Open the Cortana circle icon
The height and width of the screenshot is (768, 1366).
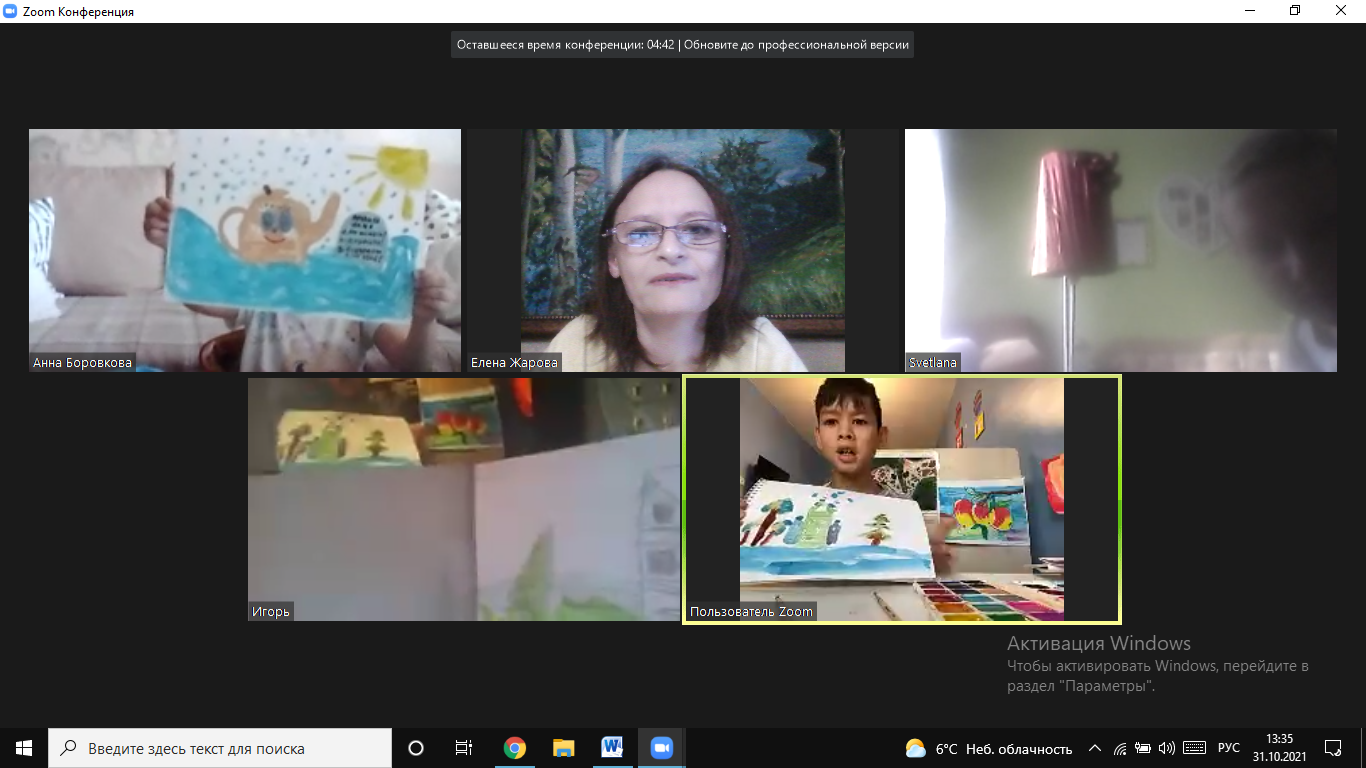416,748
